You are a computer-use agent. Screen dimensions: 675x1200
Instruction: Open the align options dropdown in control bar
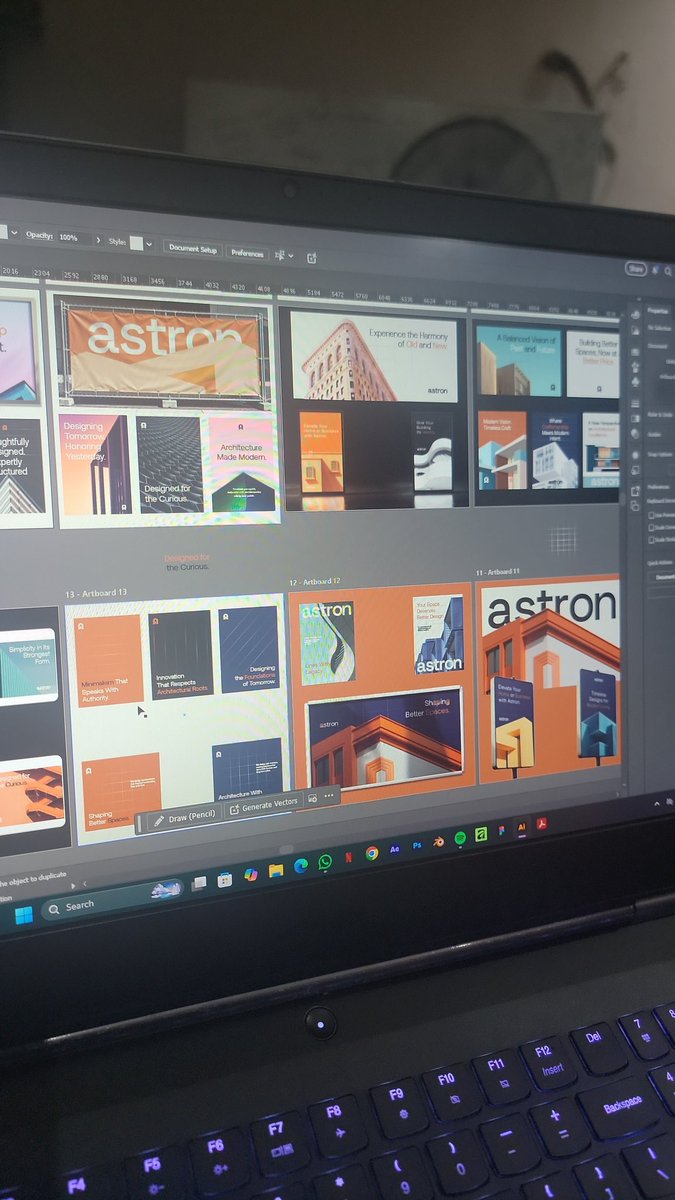coord(291,255)
